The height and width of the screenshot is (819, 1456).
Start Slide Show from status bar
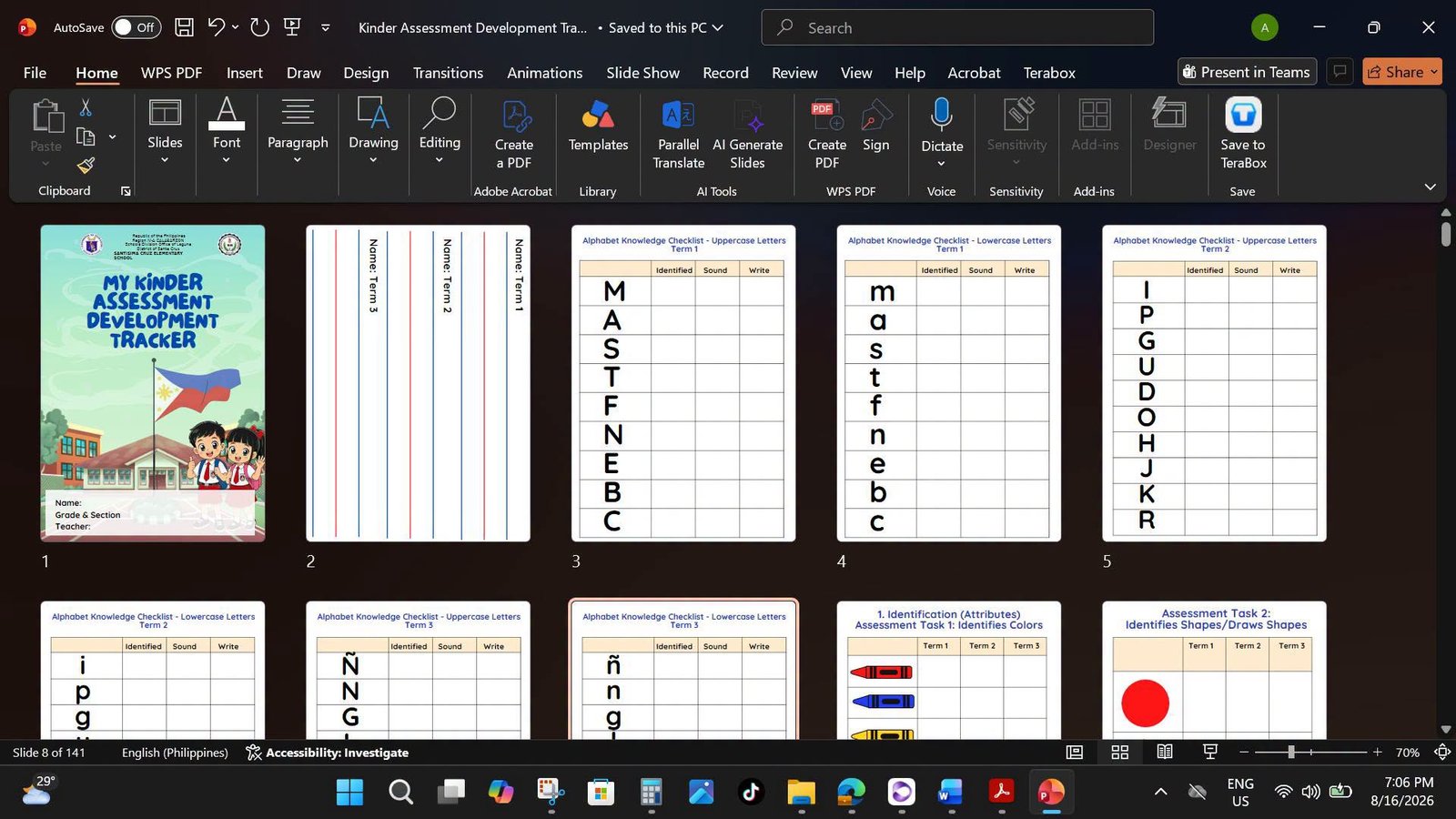1210,753
